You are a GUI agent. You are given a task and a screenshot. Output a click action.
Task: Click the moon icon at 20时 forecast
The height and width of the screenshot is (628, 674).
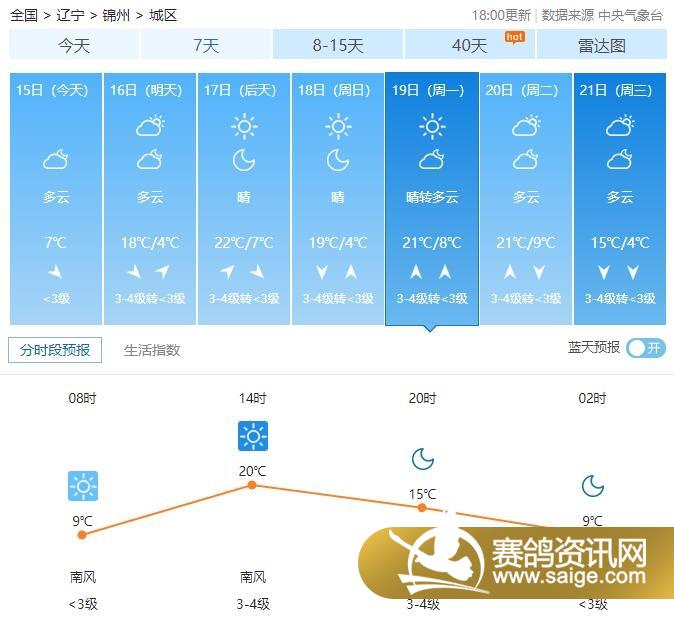422,459
